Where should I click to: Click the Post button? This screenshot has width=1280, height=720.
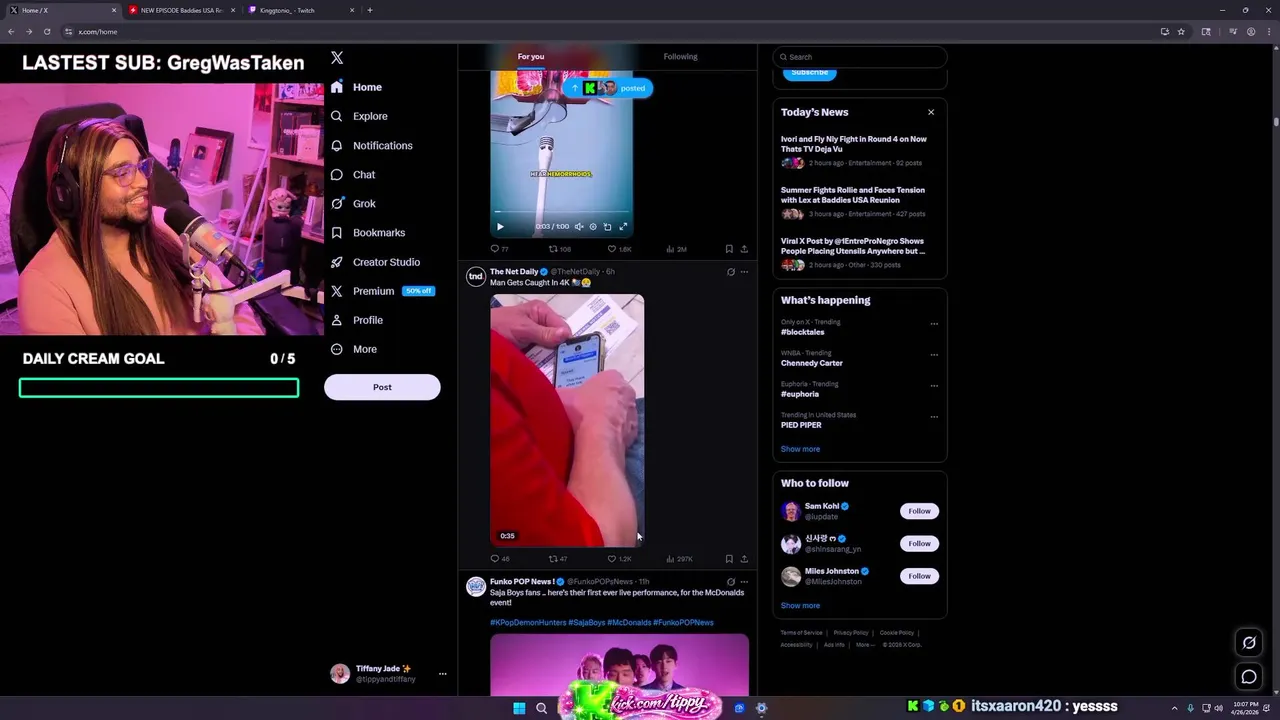pos(382,387)
